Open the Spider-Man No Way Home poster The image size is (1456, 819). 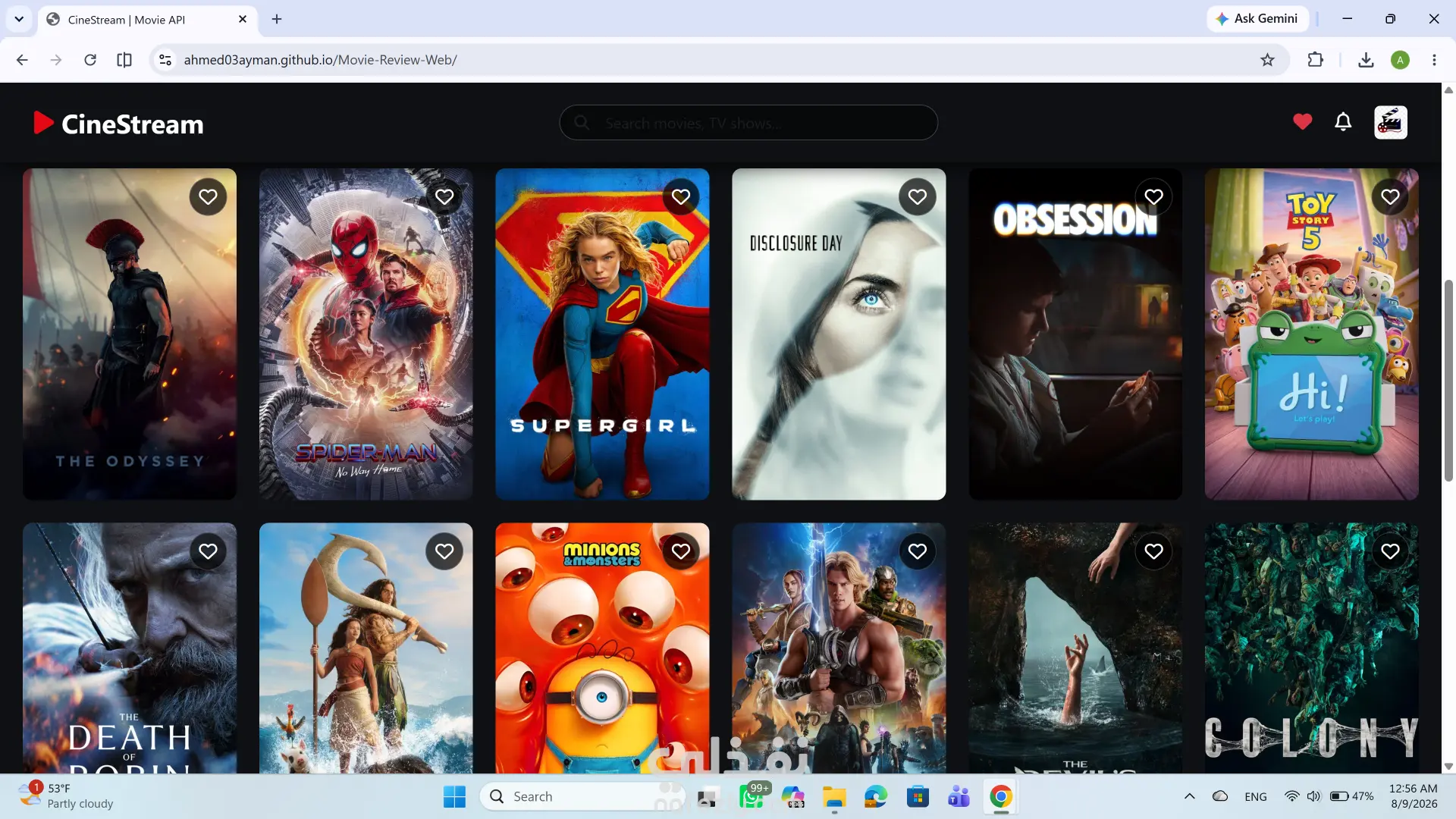click(x=366, y=334)
